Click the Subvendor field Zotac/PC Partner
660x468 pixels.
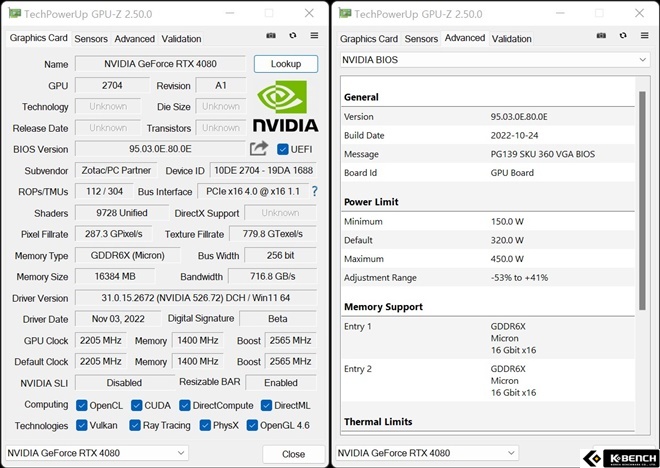click(116, 170)
